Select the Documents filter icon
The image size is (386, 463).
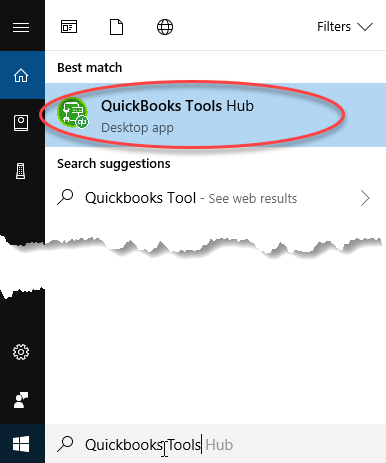pos(116,27)
